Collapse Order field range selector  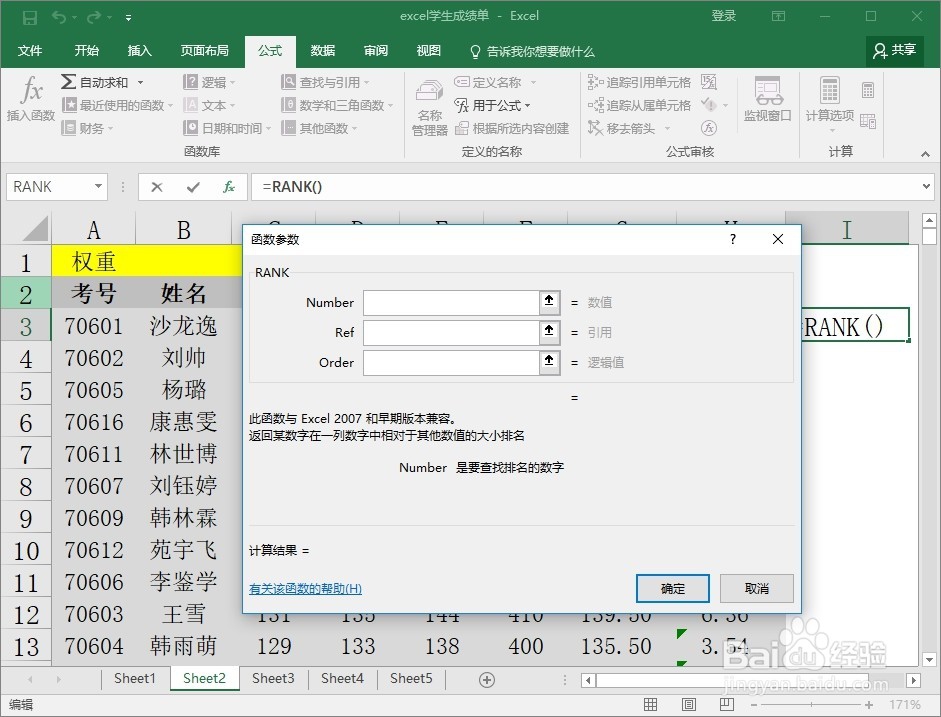(x=549, y=362)
